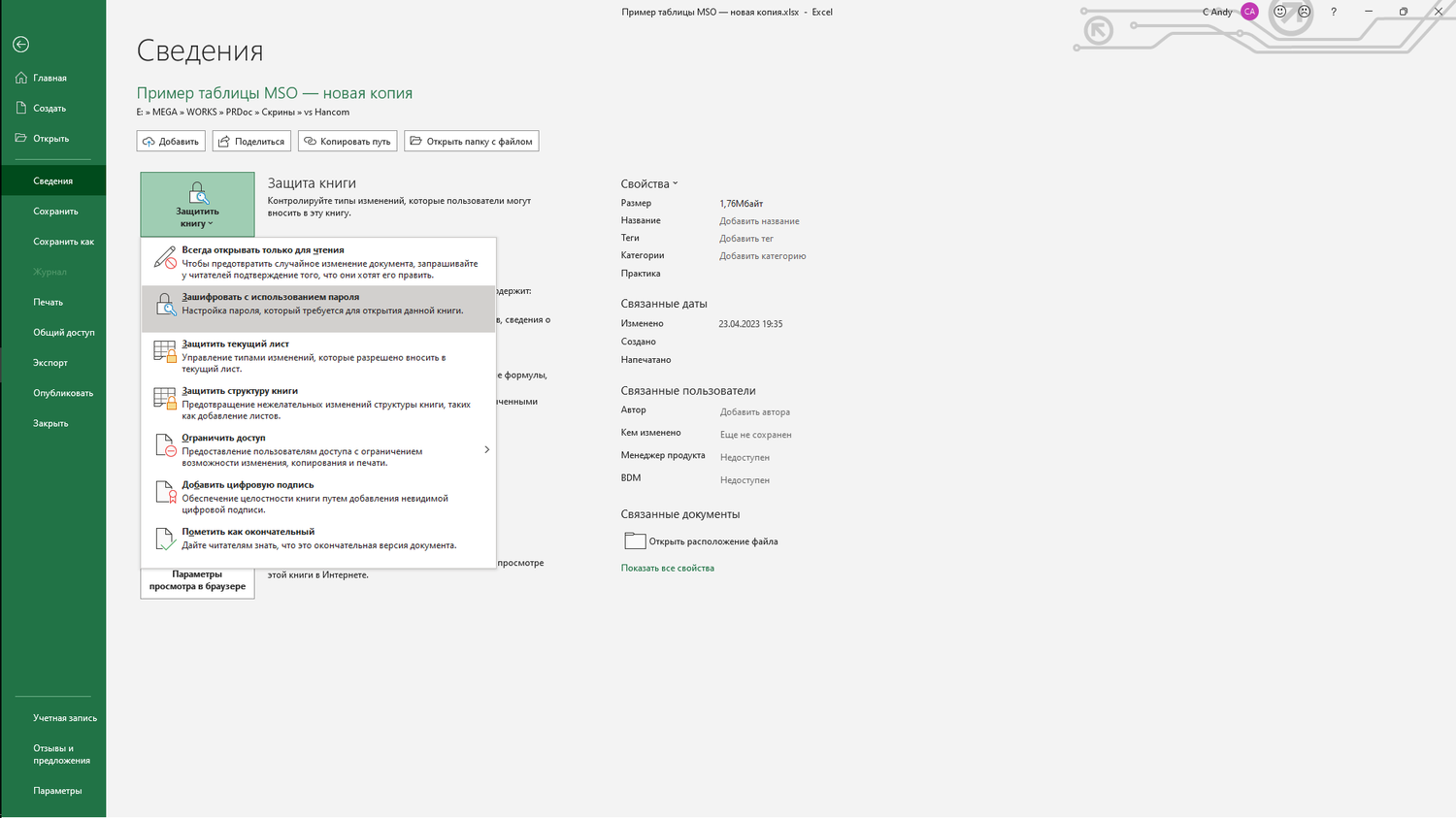Click the Главная home icon in sidebar
Screen dimensions: 1456x818
pyautogui.click(x=20, y=78)
